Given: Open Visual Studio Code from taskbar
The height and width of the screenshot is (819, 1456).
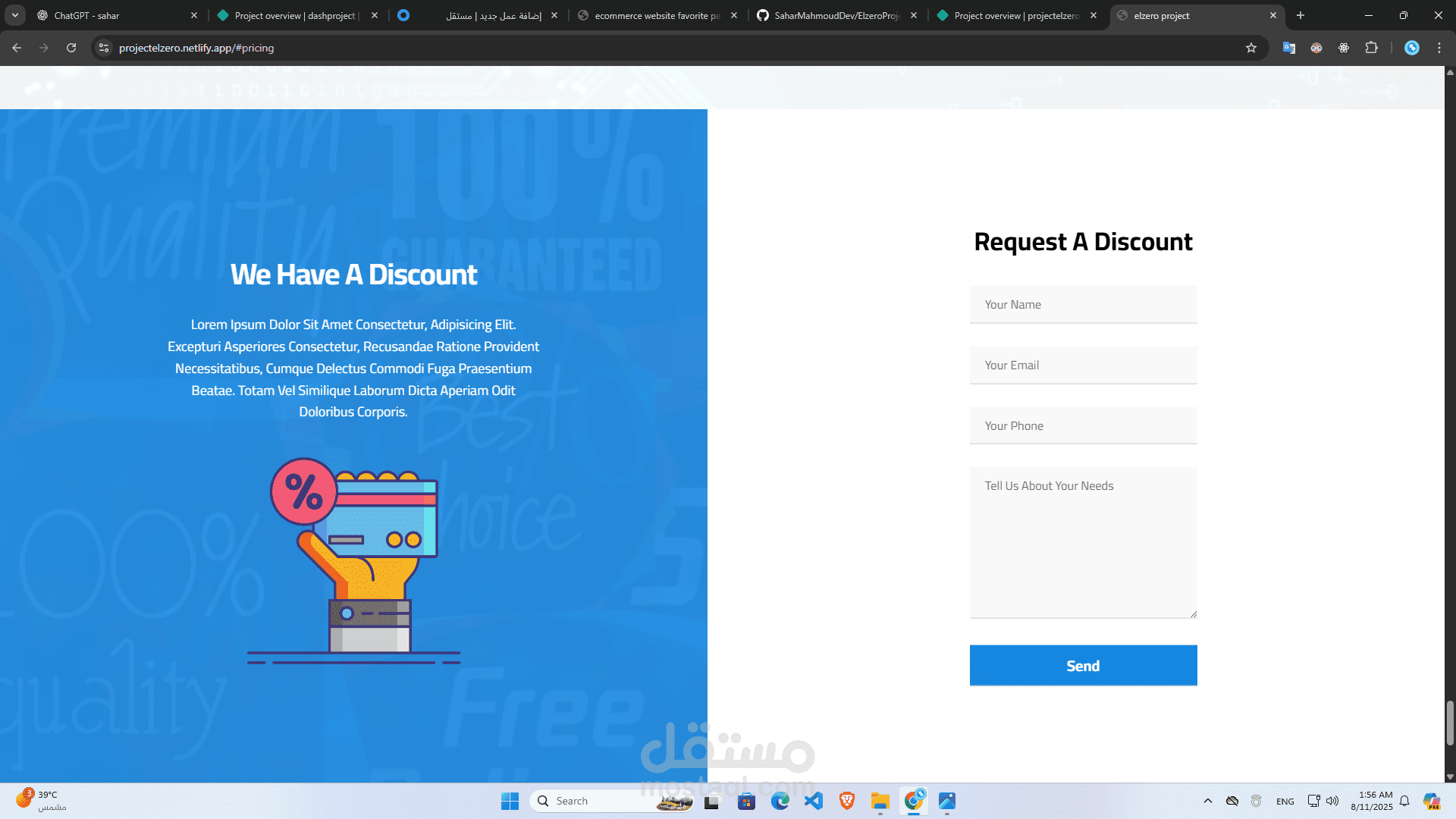Looking at the screenshot, I should pos(814,801).
